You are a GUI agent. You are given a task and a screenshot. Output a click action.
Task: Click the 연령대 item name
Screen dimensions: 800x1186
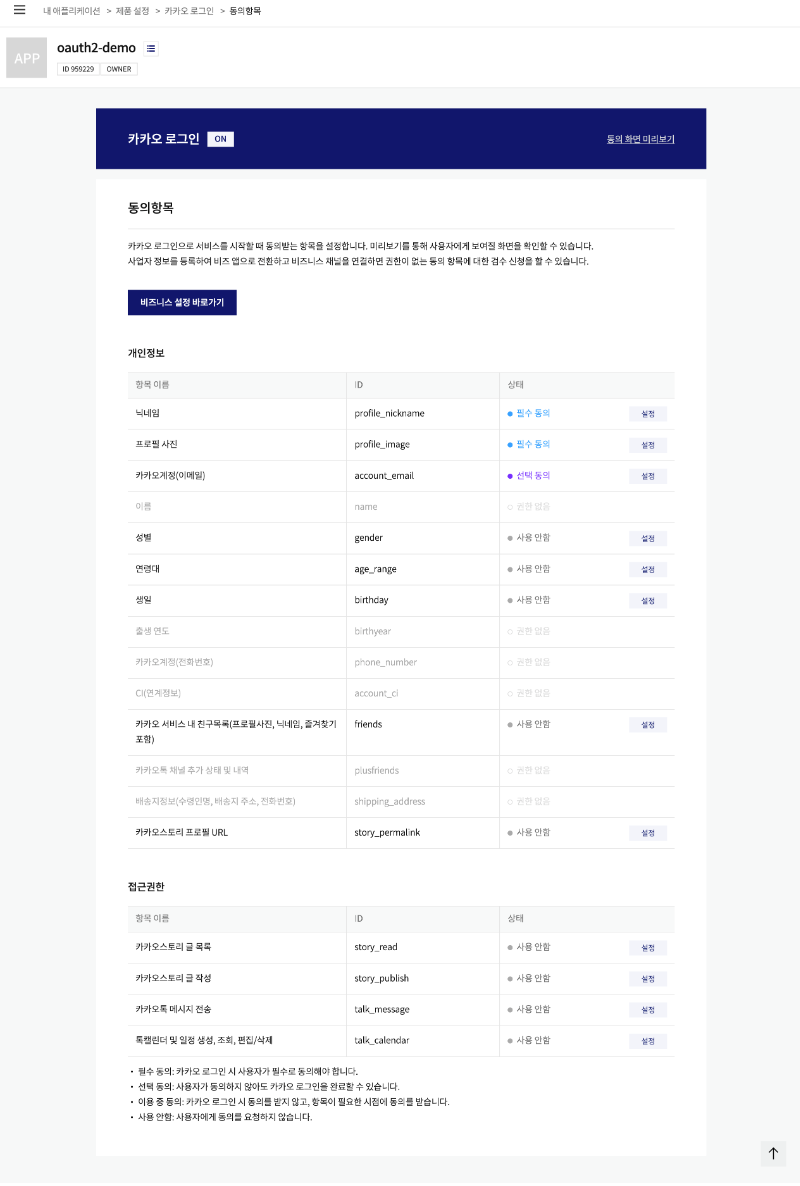[147, 569]
